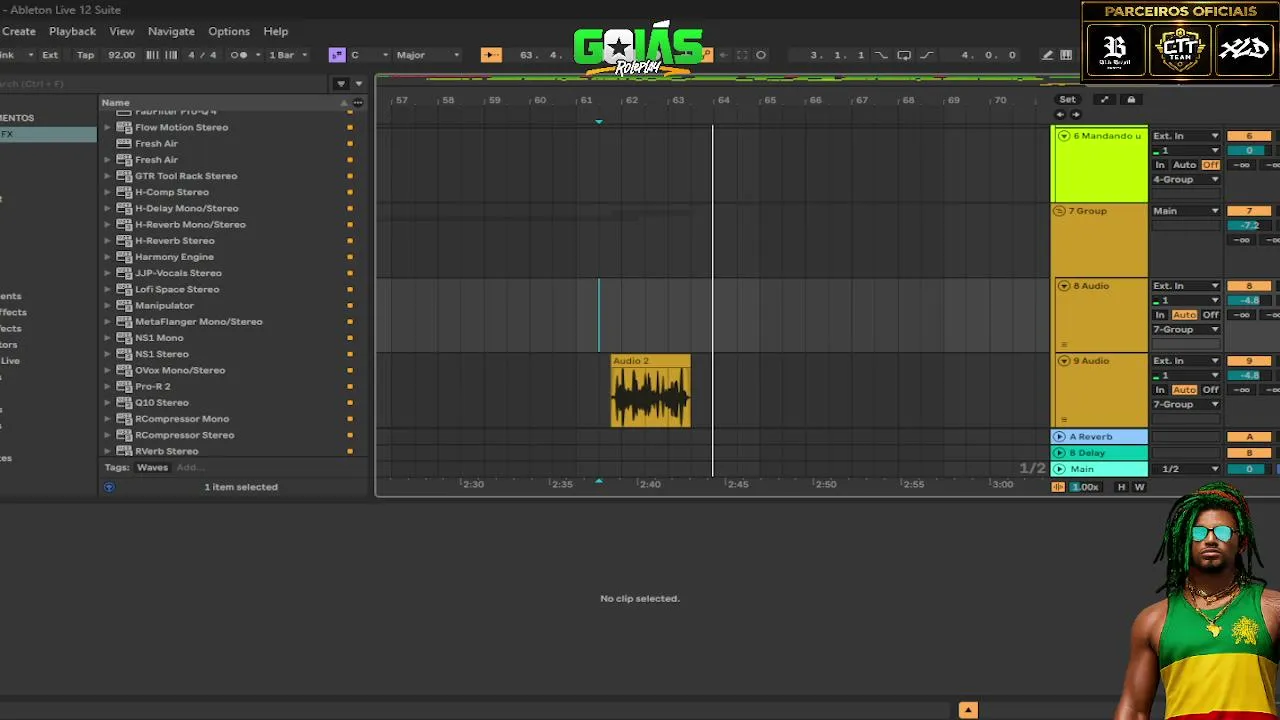
Task: Enable the Follow playback button
Action: [x=491, y=55]
